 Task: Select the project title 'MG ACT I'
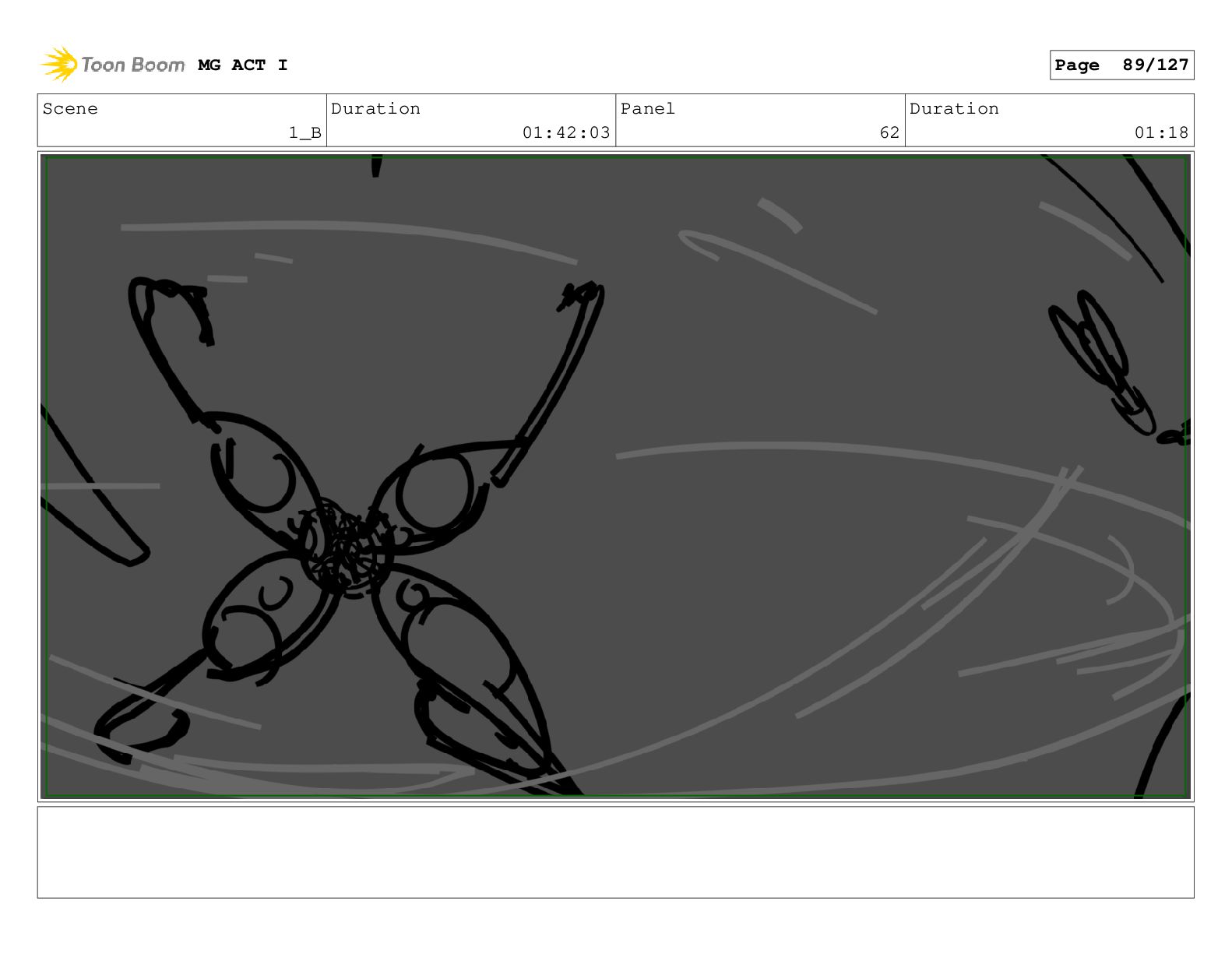click(x=243, y=65)
